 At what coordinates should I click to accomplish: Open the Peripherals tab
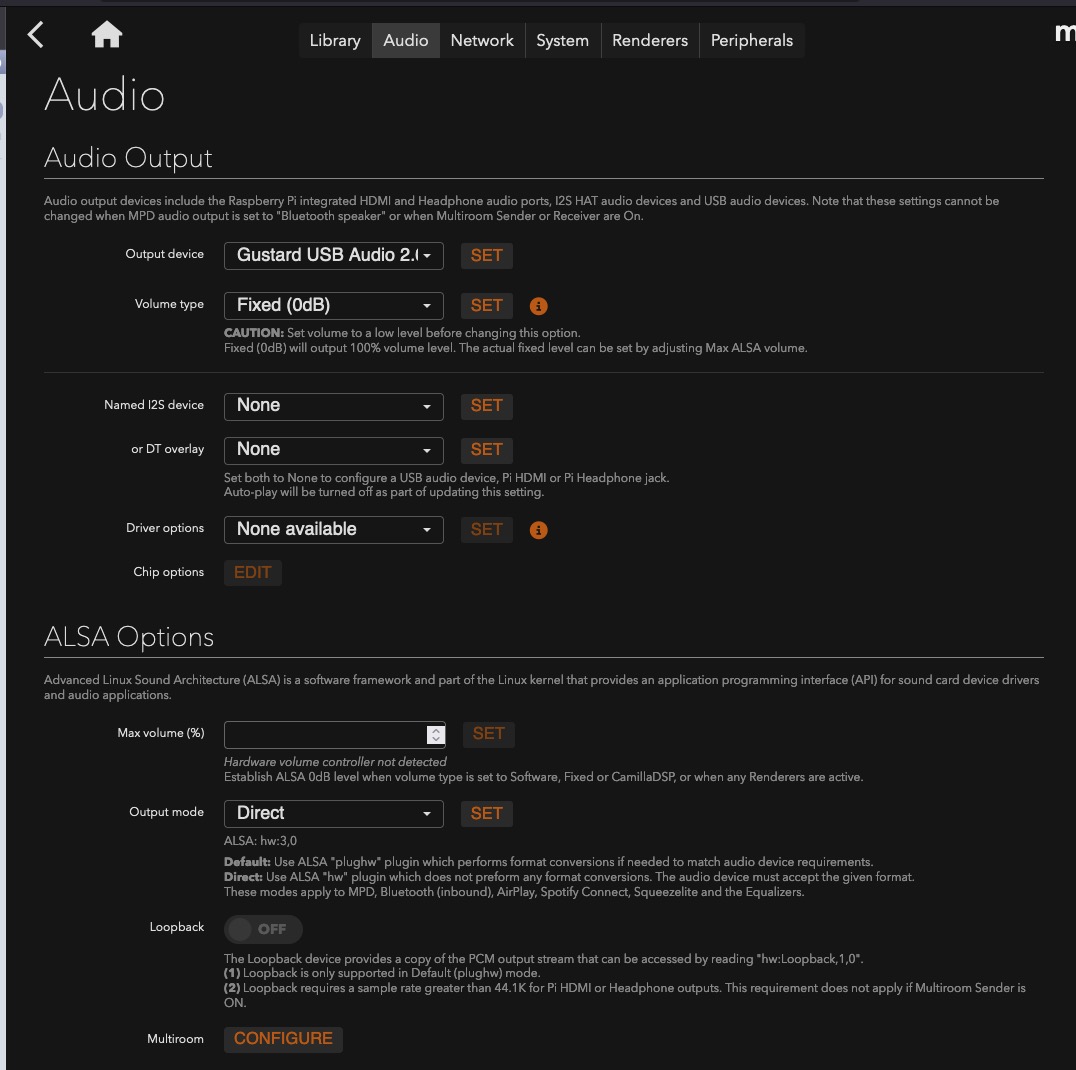pos(751,40)
